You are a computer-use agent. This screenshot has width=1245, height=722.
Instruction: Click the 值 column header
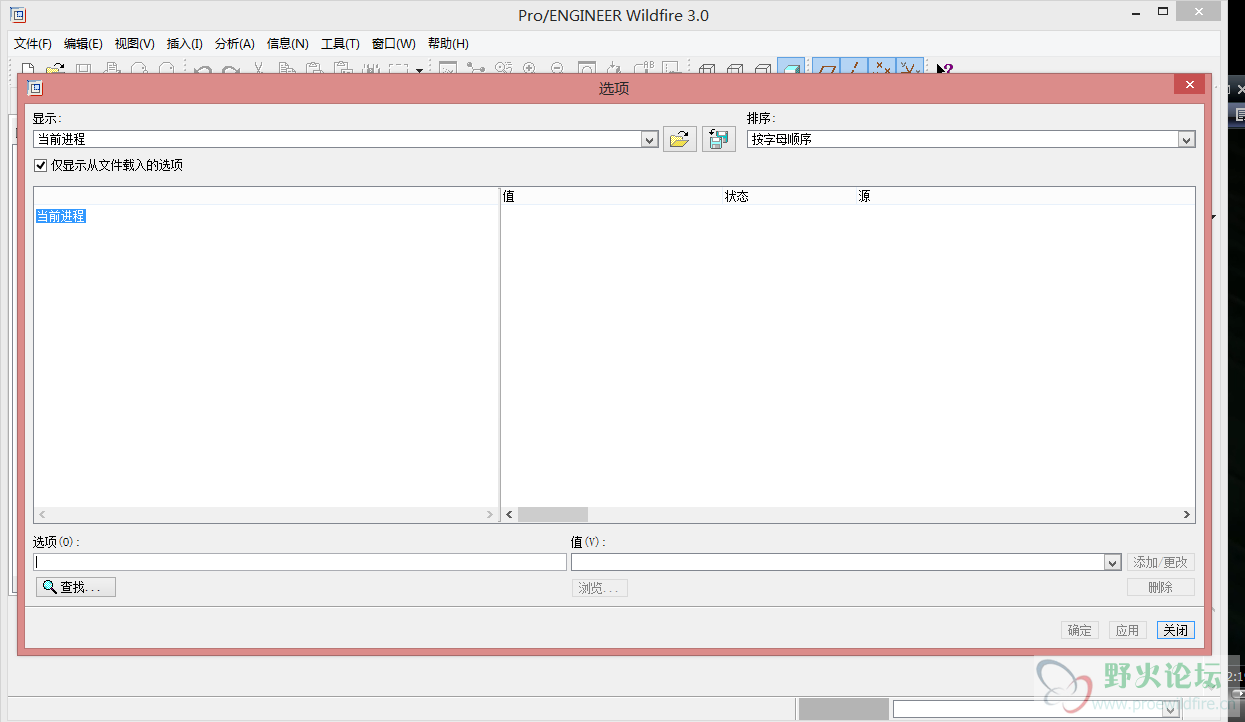pyautogui.click(x=509, y=196)
